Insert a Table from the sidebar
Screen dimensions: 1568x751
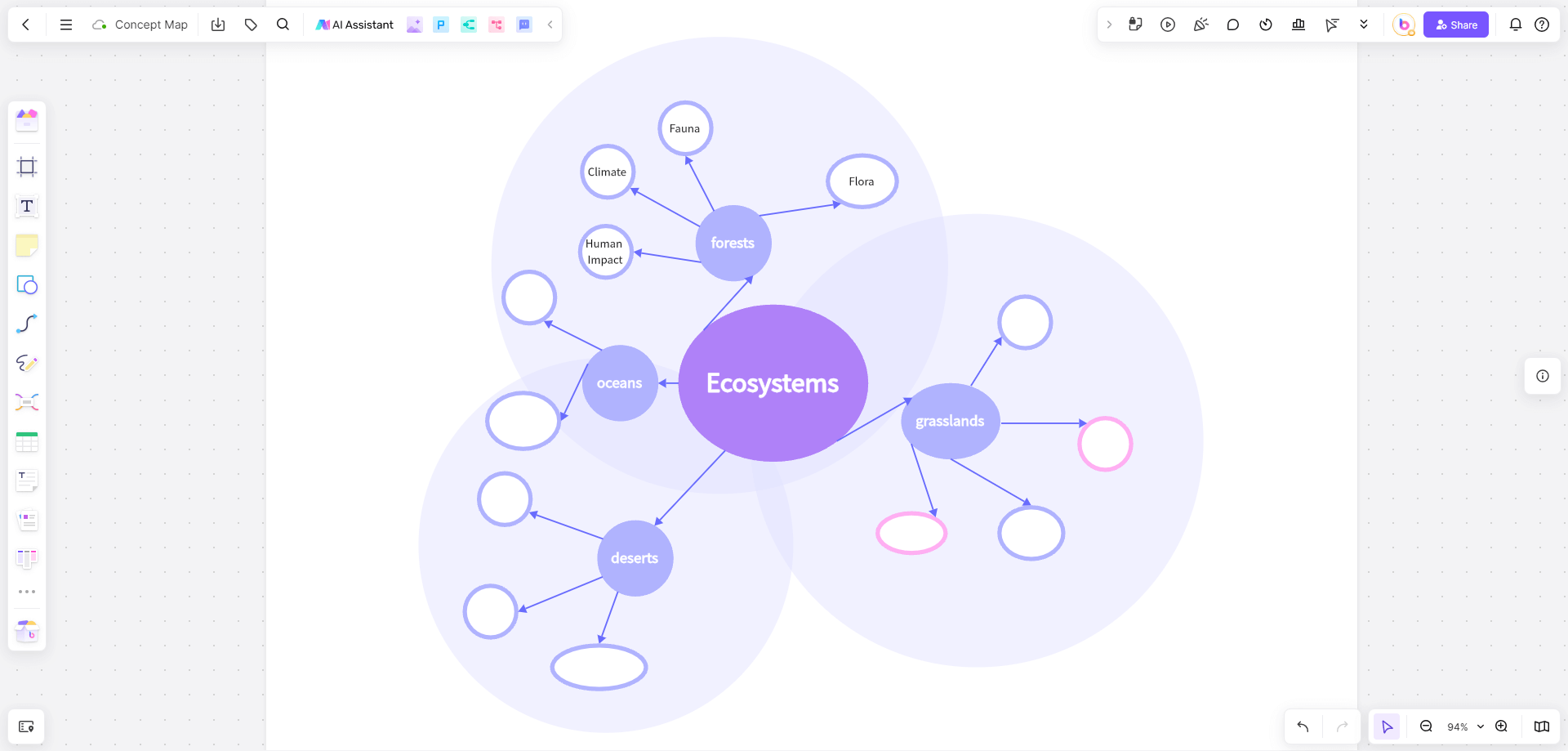pos(27,441)
